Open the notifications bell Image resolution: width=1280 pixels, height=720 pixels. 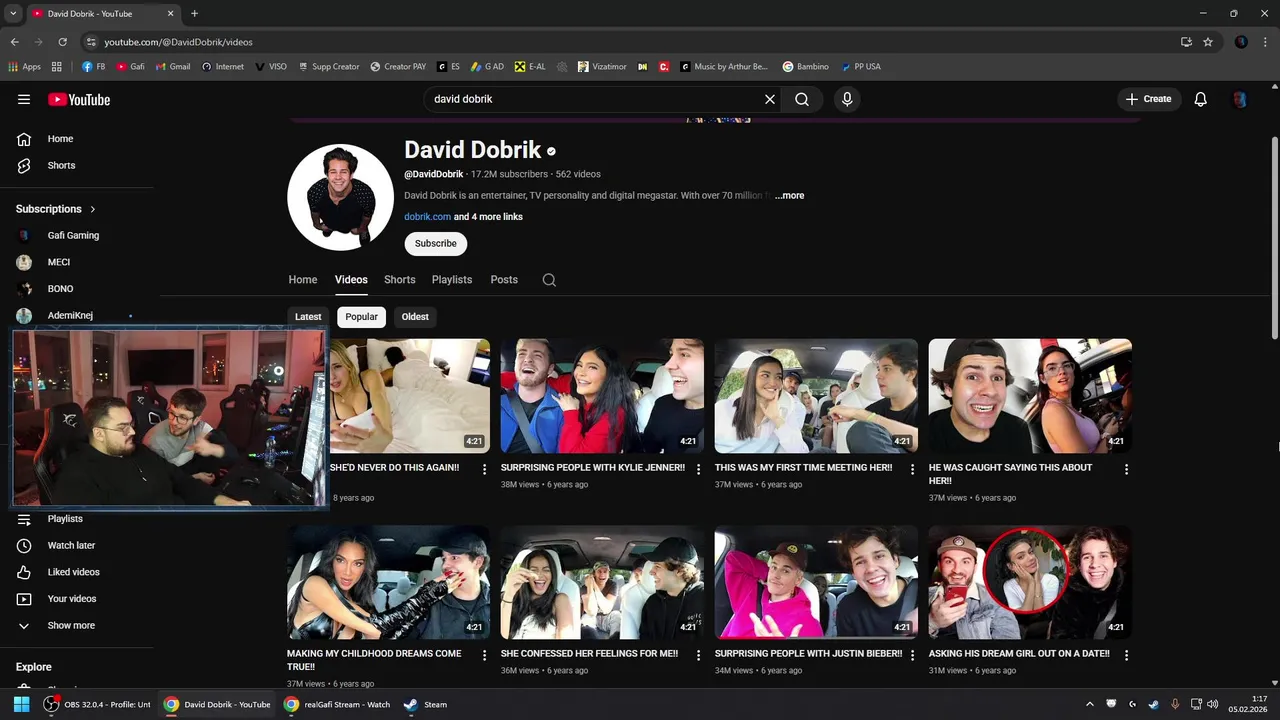[x=1201, y=99]
